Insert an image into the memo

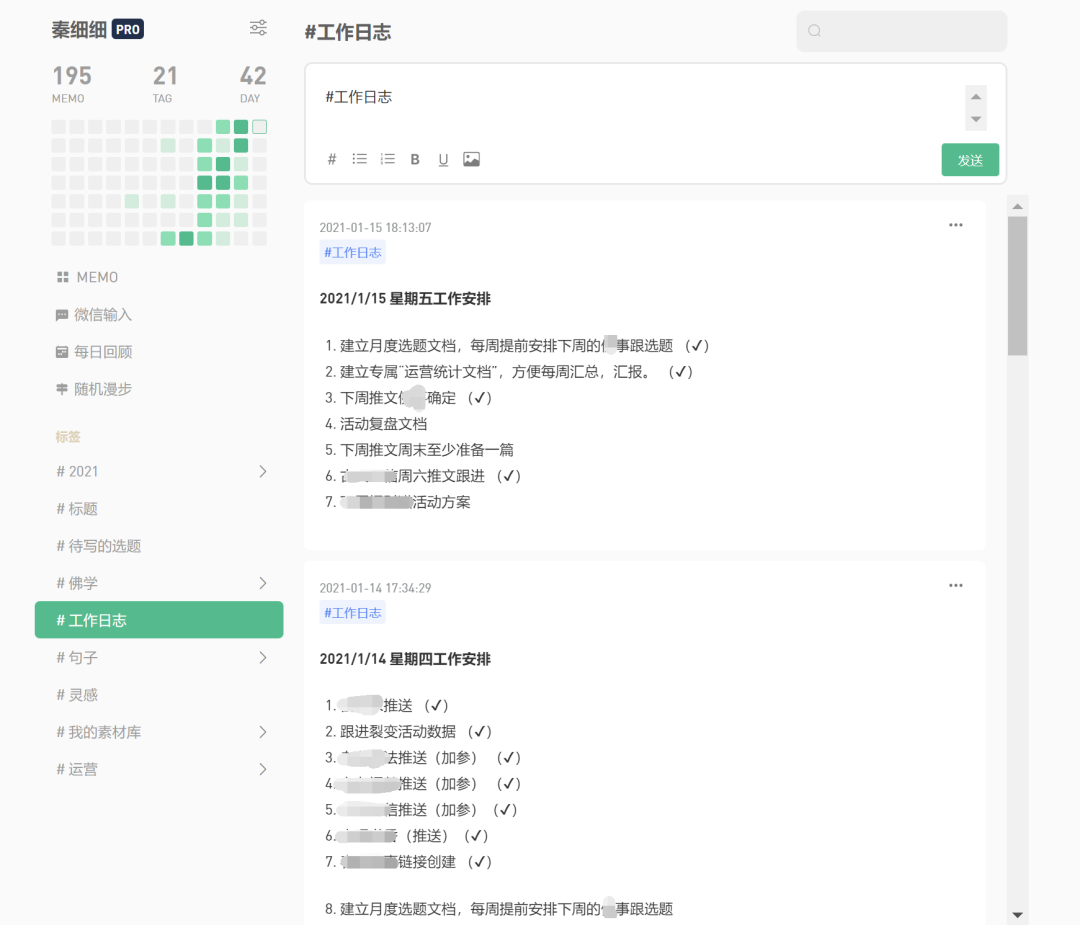(471, 159)
